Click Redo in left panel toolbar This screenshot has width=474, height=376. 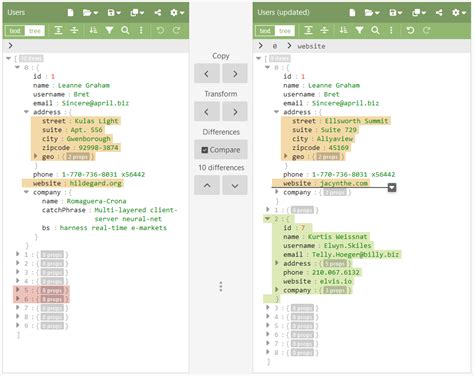(176, 30)
